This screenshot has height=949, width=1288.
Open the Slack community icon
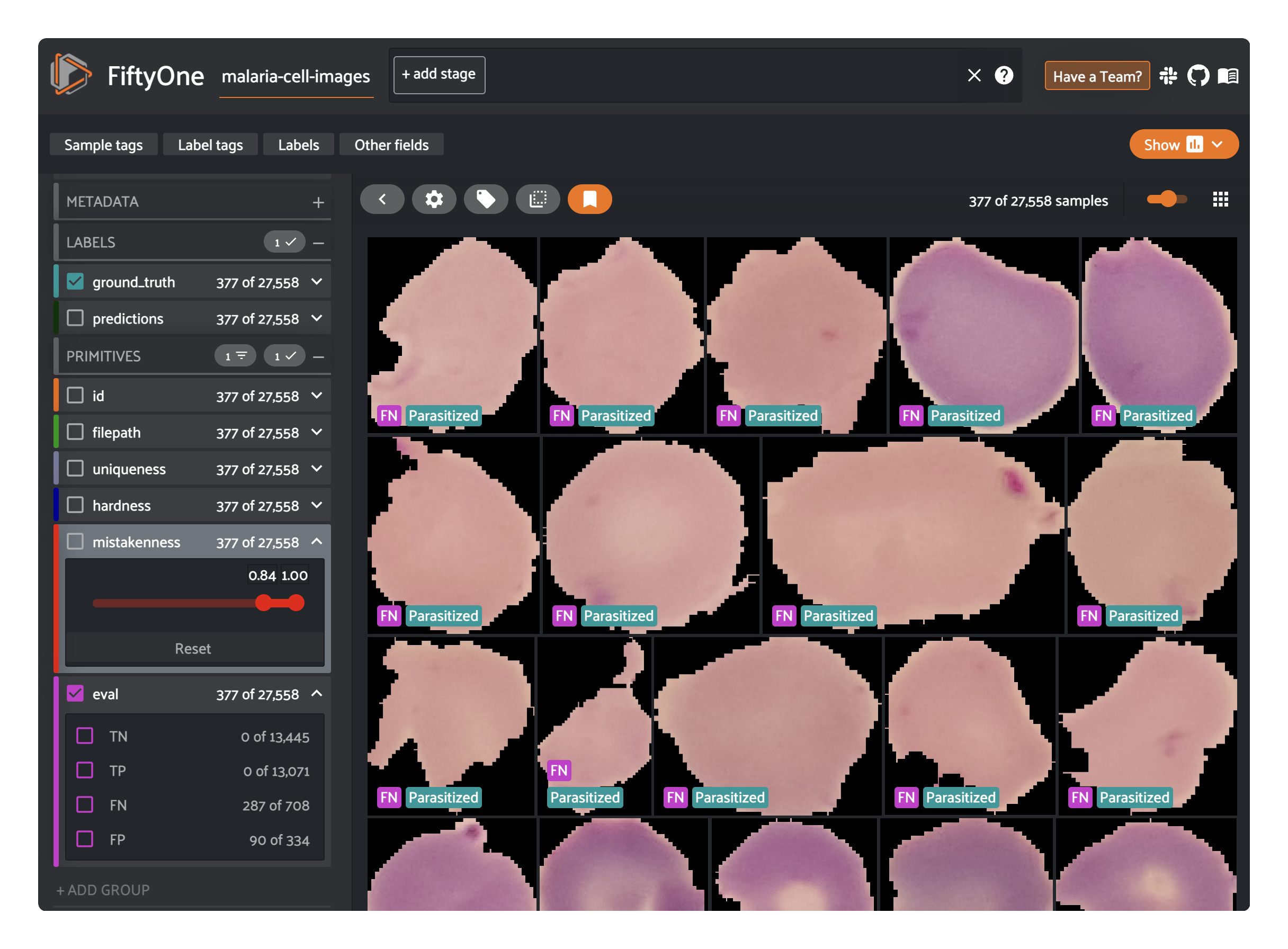(1167, 76)
